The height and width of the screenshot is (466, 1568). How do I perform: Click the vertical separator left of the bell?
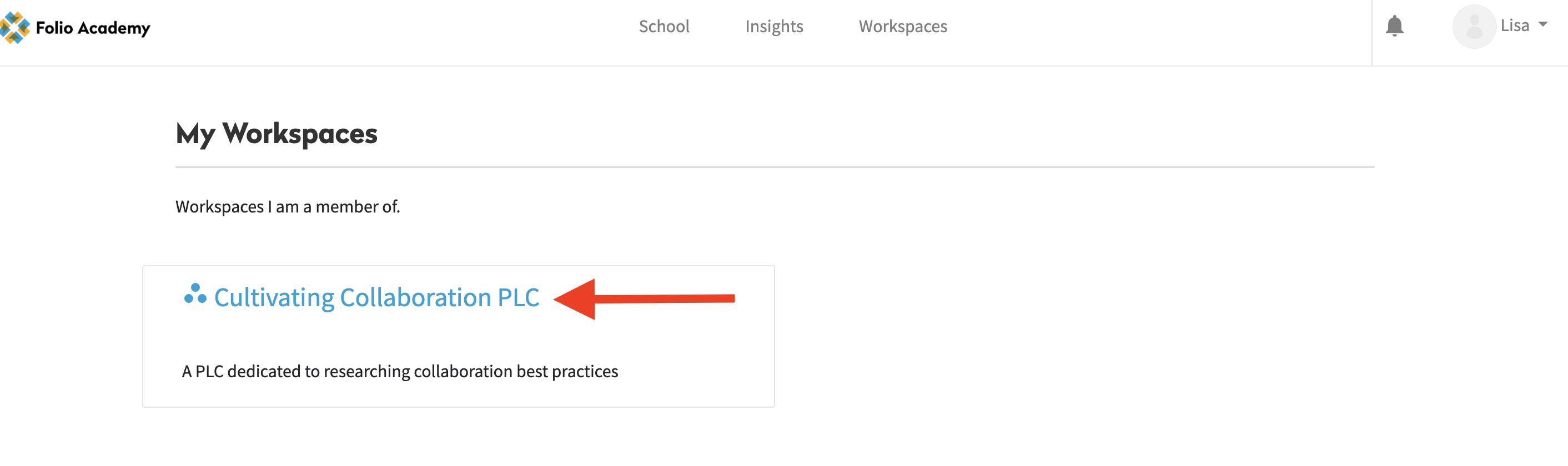(1372, 33)
